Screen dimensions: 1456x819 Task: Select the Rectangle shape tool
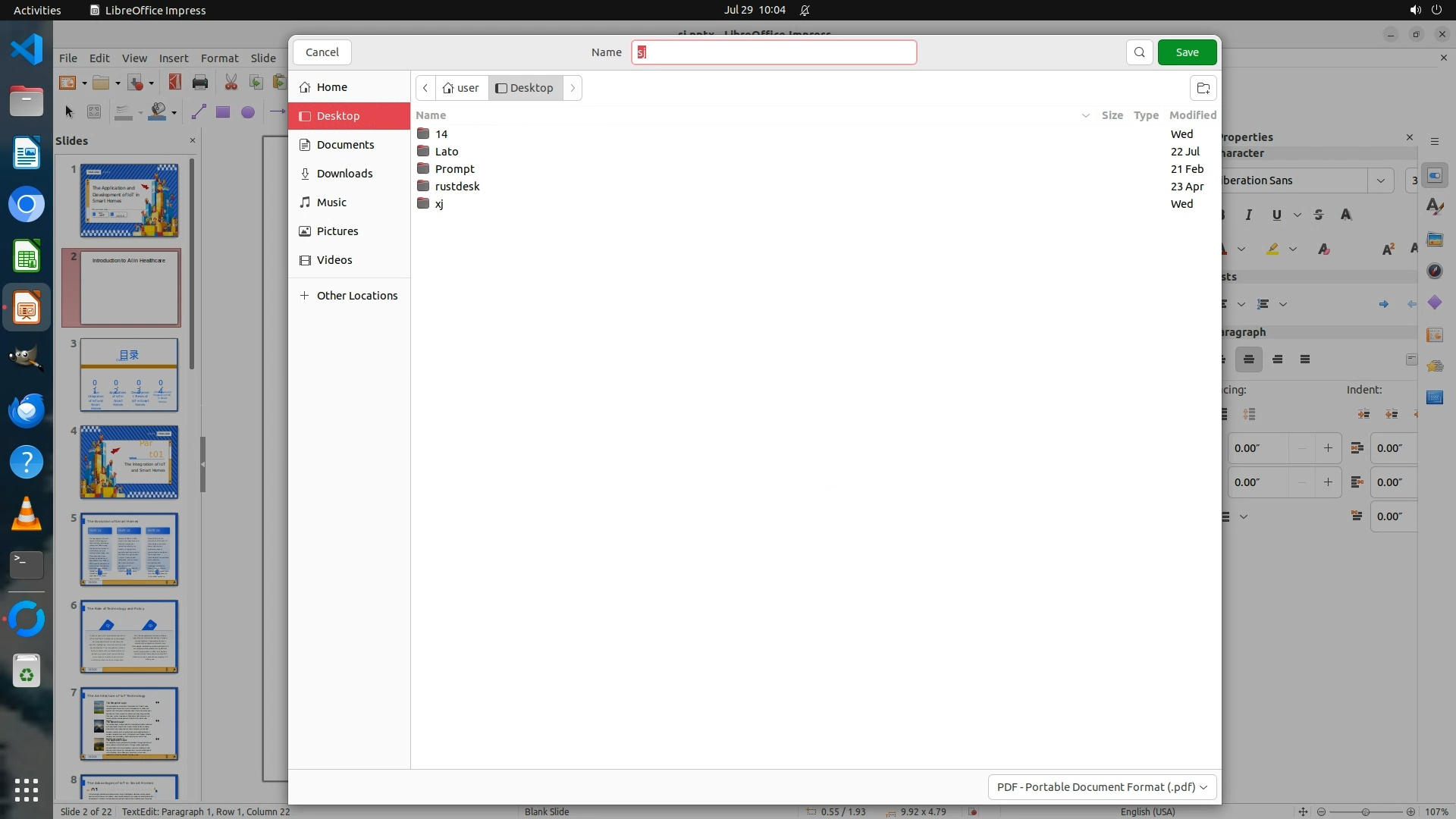[x=223, y=112]
